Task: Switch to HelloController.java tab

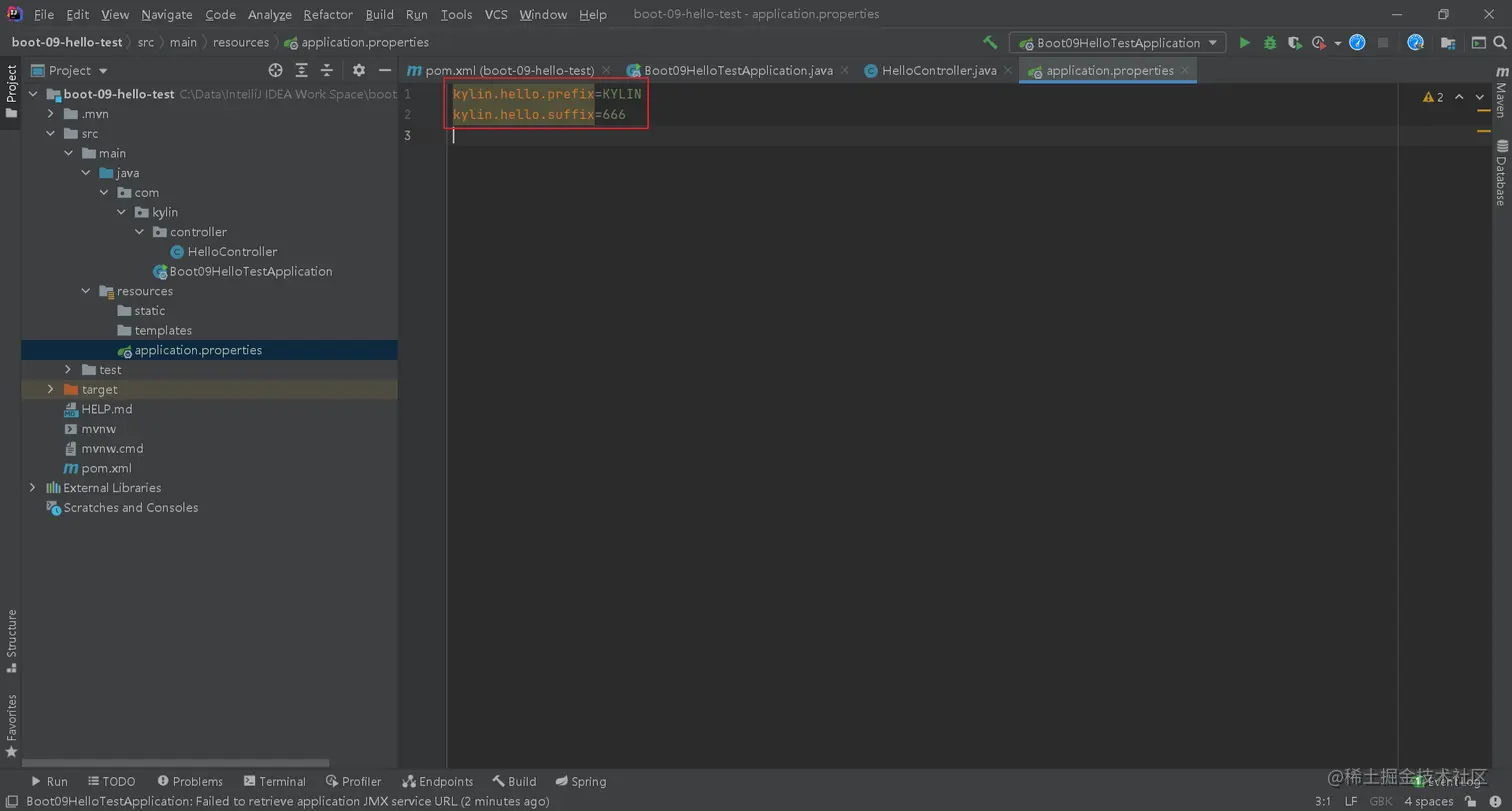Action: (939, 70)
